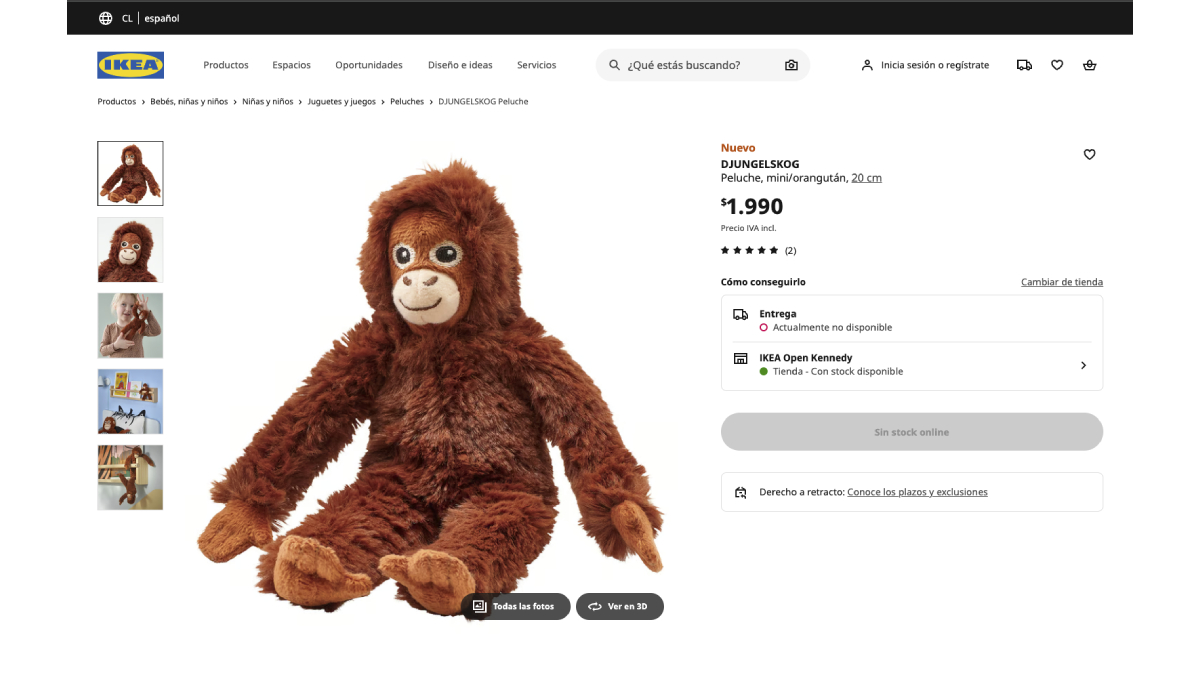This screenshot has height=675, width=1200.
Task: Open the favorites heart in header
Action: pos(1057,65)
